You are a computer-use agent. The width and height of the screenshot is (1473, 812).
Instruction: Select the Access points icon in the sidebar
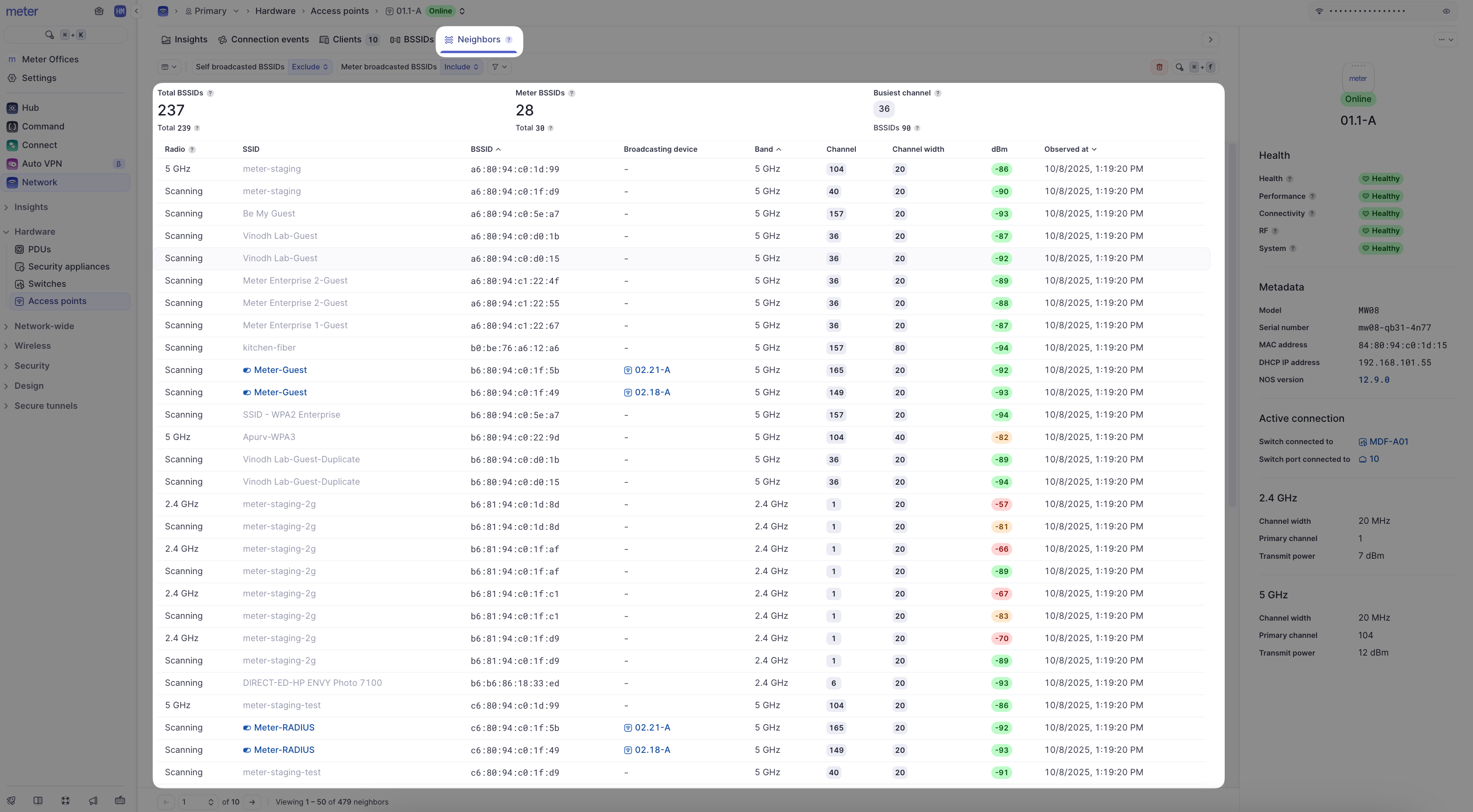click(x=20, y=301)
